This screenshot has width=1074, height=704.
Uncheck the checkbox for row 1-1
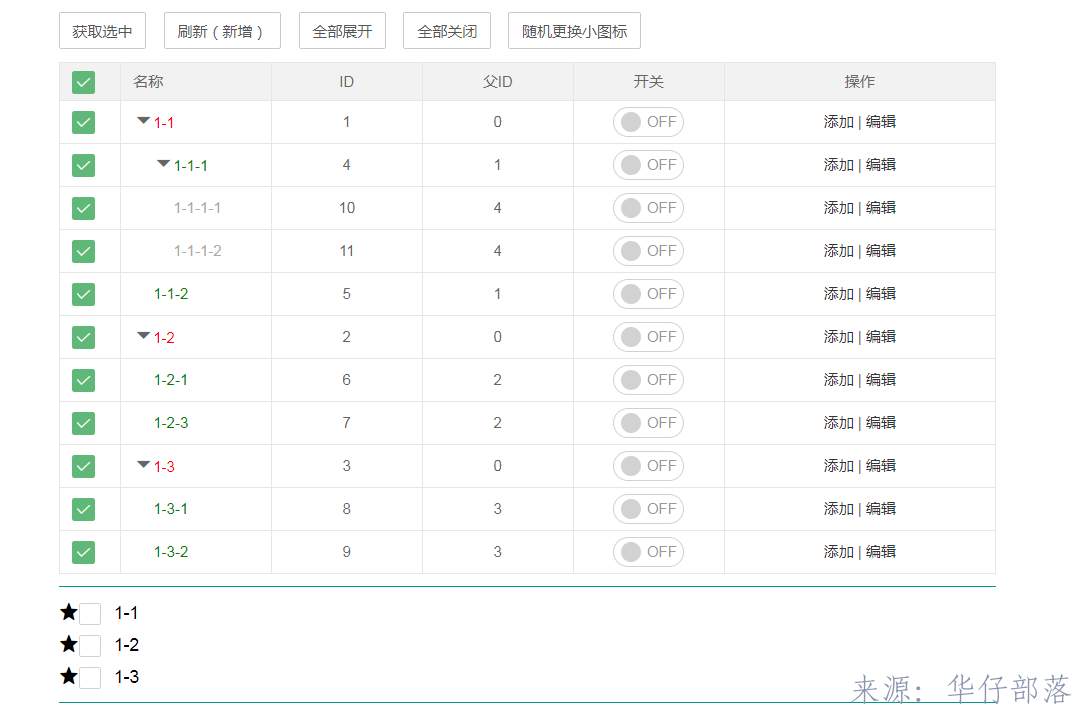coord(84,123)
